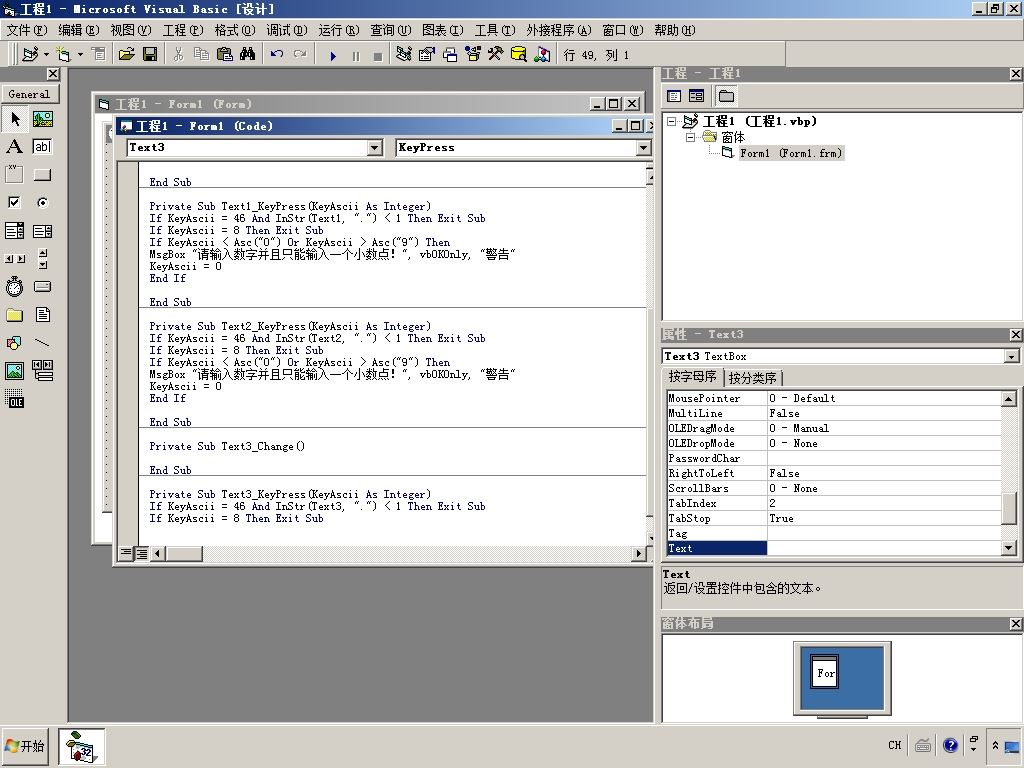This screenshot has height=768, width=1024.
Task: Select the ListBox control tool
Action: click(42, 231)
